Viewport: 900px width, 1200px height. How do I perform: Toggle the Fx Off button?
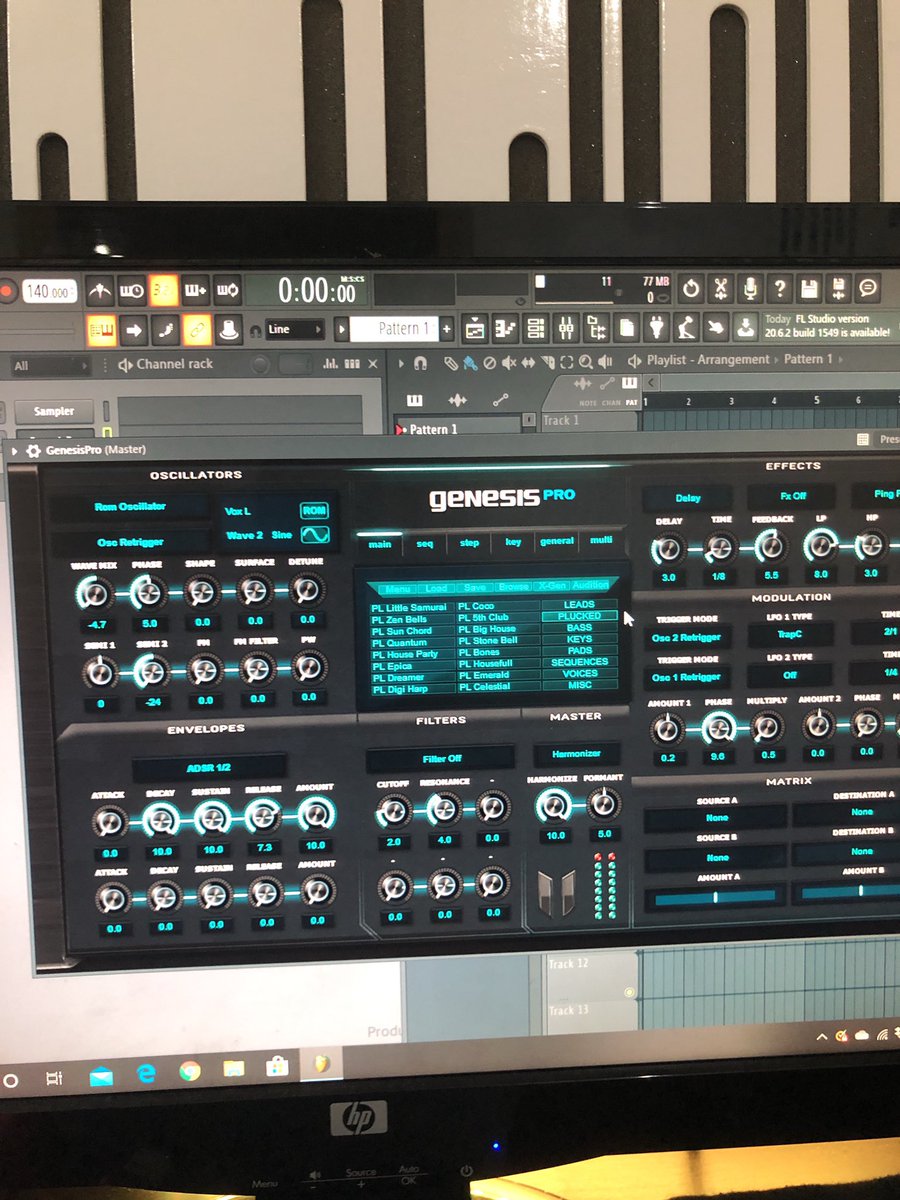pos(792,496)
